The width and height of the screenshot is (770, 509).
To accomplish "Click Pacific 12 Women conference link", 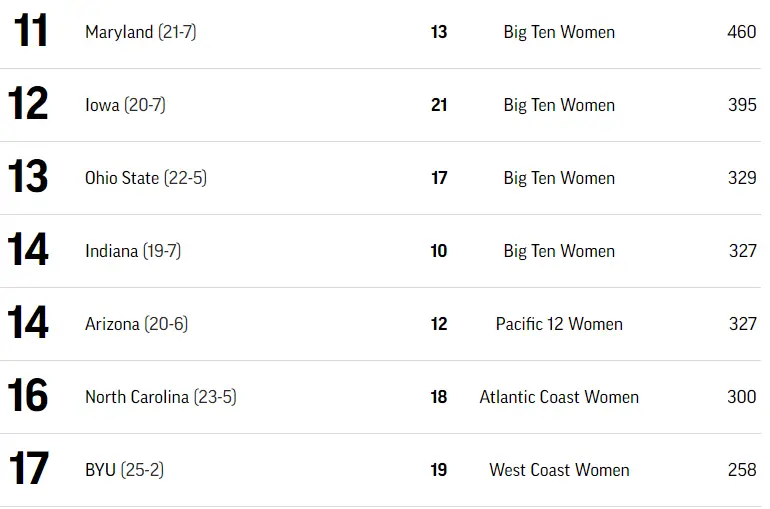I will click(559, 324).
